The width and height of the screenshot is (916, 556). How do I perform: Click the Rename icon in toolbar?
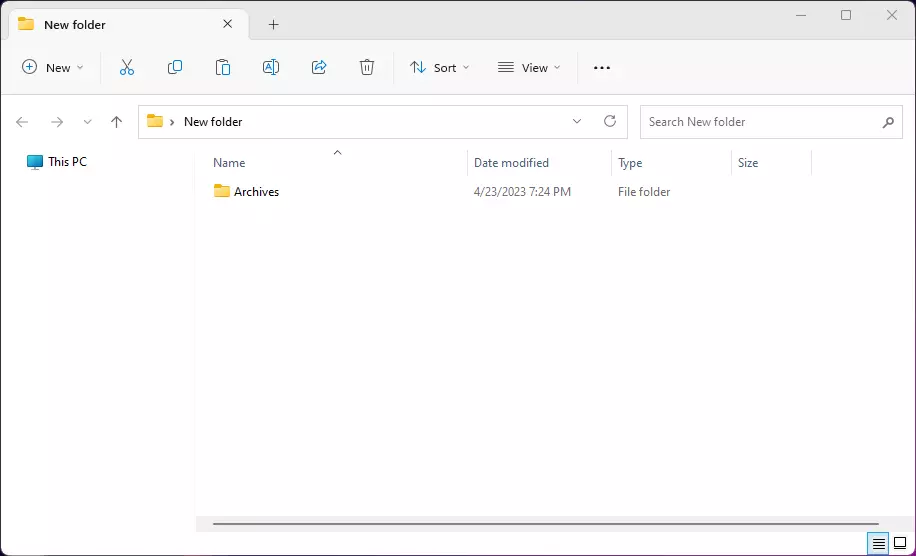pos(271,67)
